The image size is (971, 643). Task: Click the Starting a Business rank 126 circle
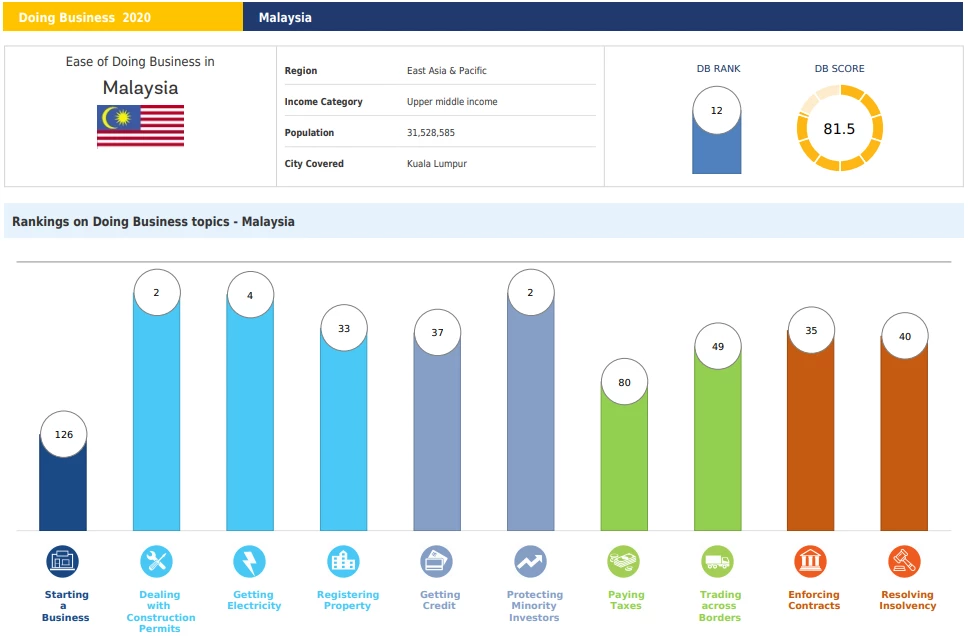tap(63, 434)
